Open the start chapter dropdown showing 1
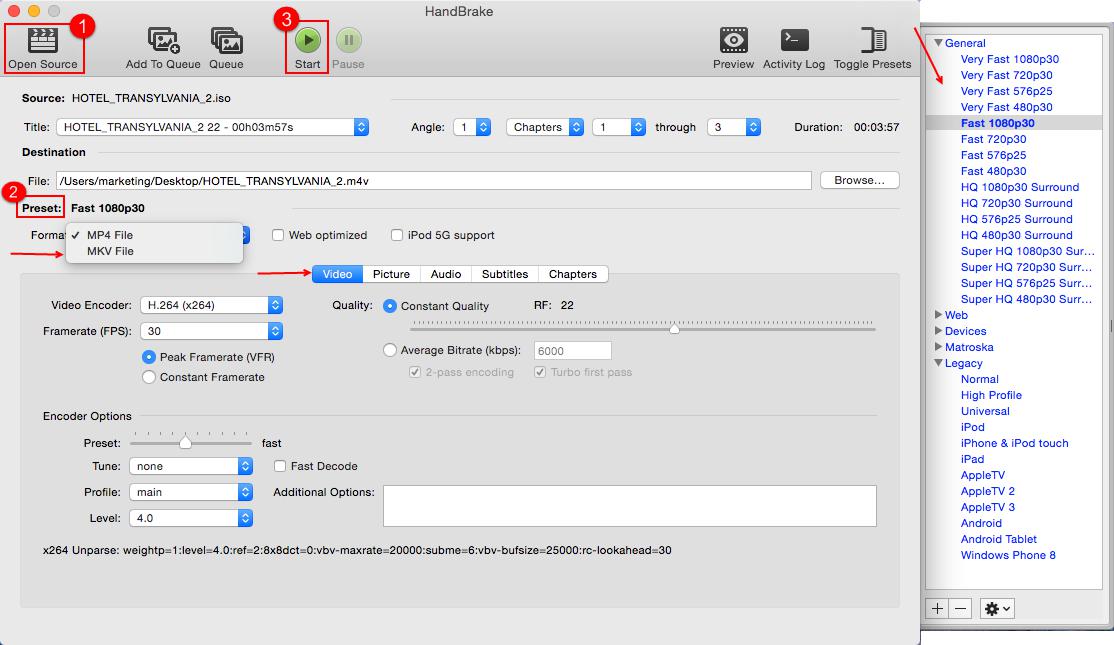Viewport: 1114px width, 645px height. click(x=619, y=127)
